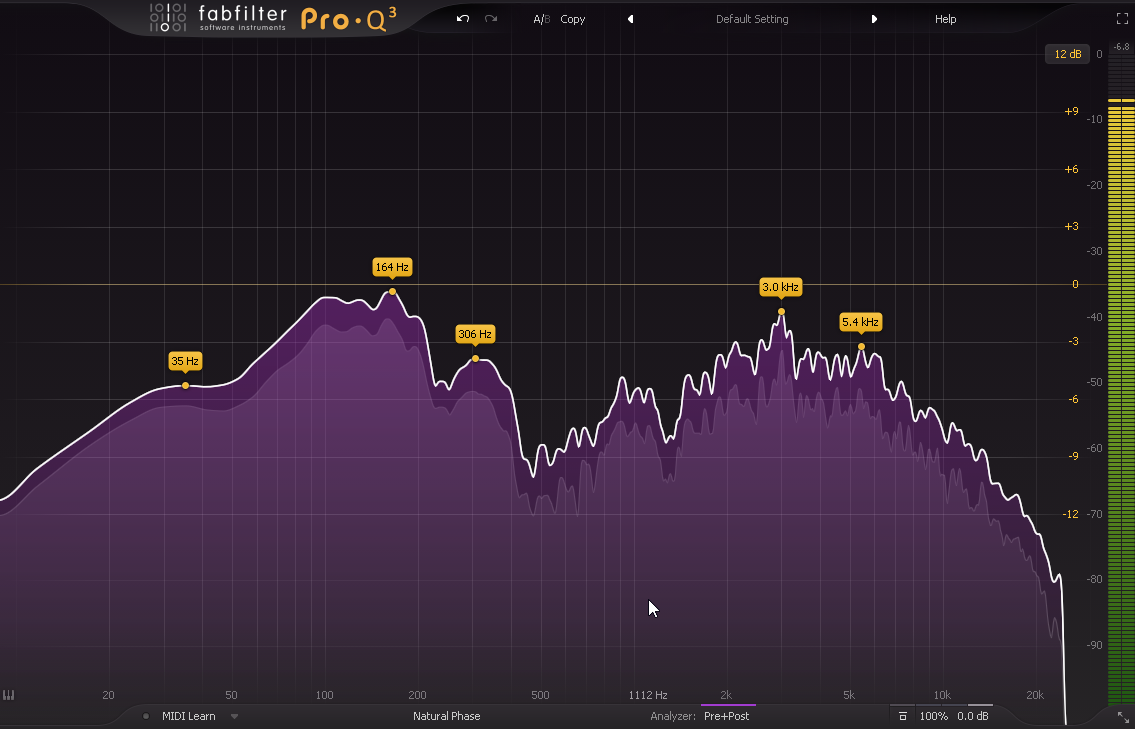Open the 12 dB display range dropdown
1135x729 pixels.
1068,54
